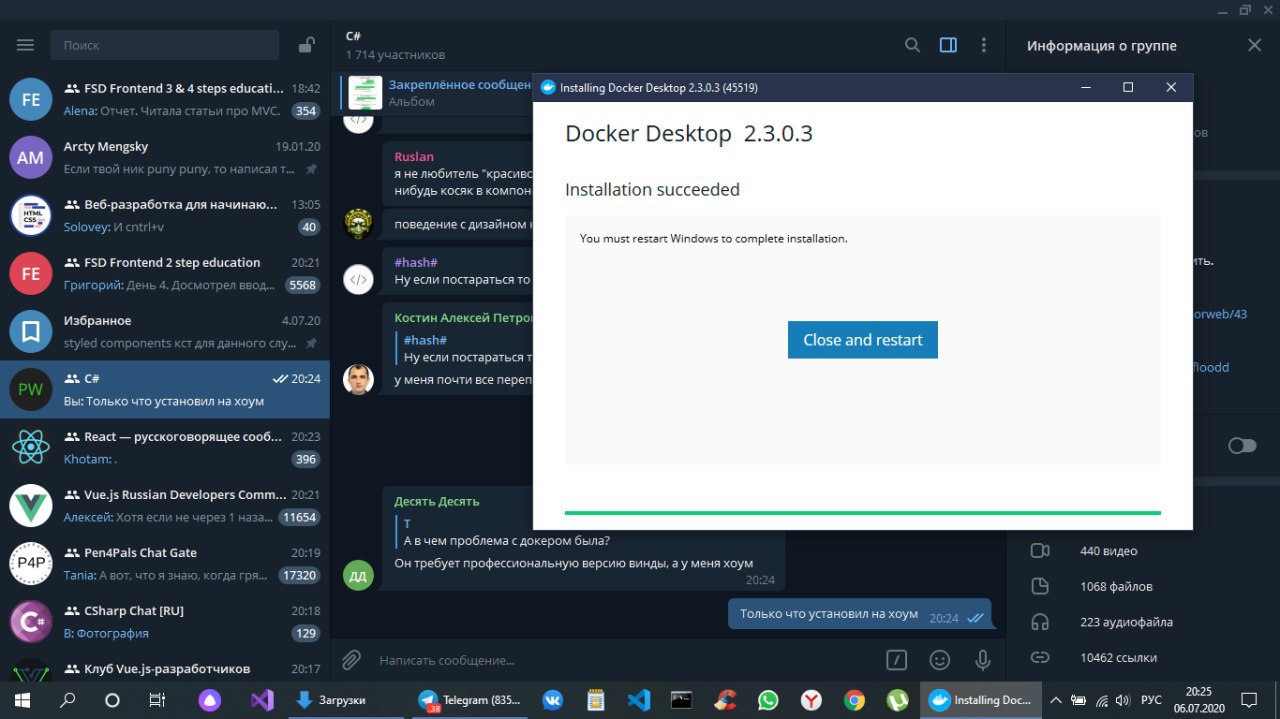Open Google Chrome from taskbar

(x=854, y=700)
